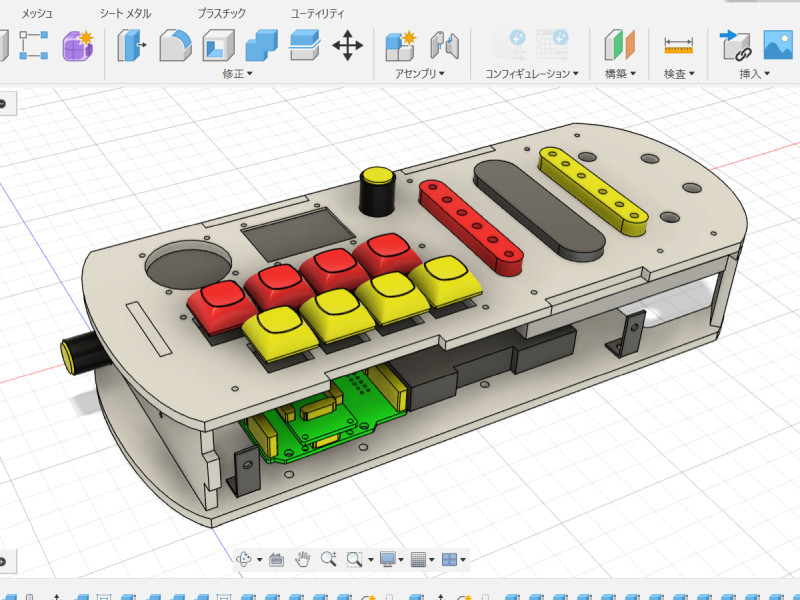Open the ユーティリティ tab
The height and width of the screenshot is (600, 800).
[317, 14]
